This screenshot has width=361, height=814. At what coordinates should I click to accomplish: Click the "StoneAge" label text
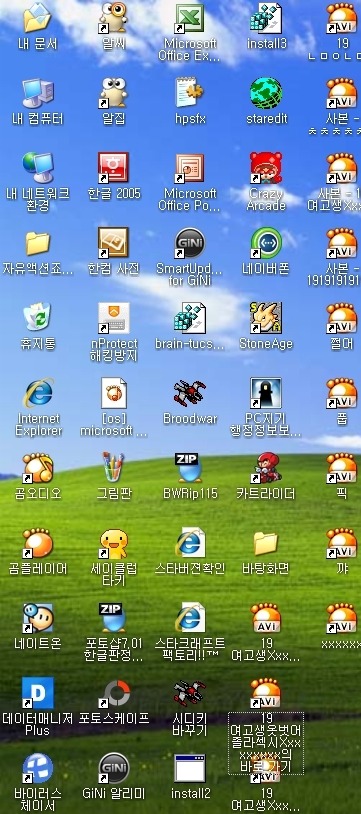266,344
